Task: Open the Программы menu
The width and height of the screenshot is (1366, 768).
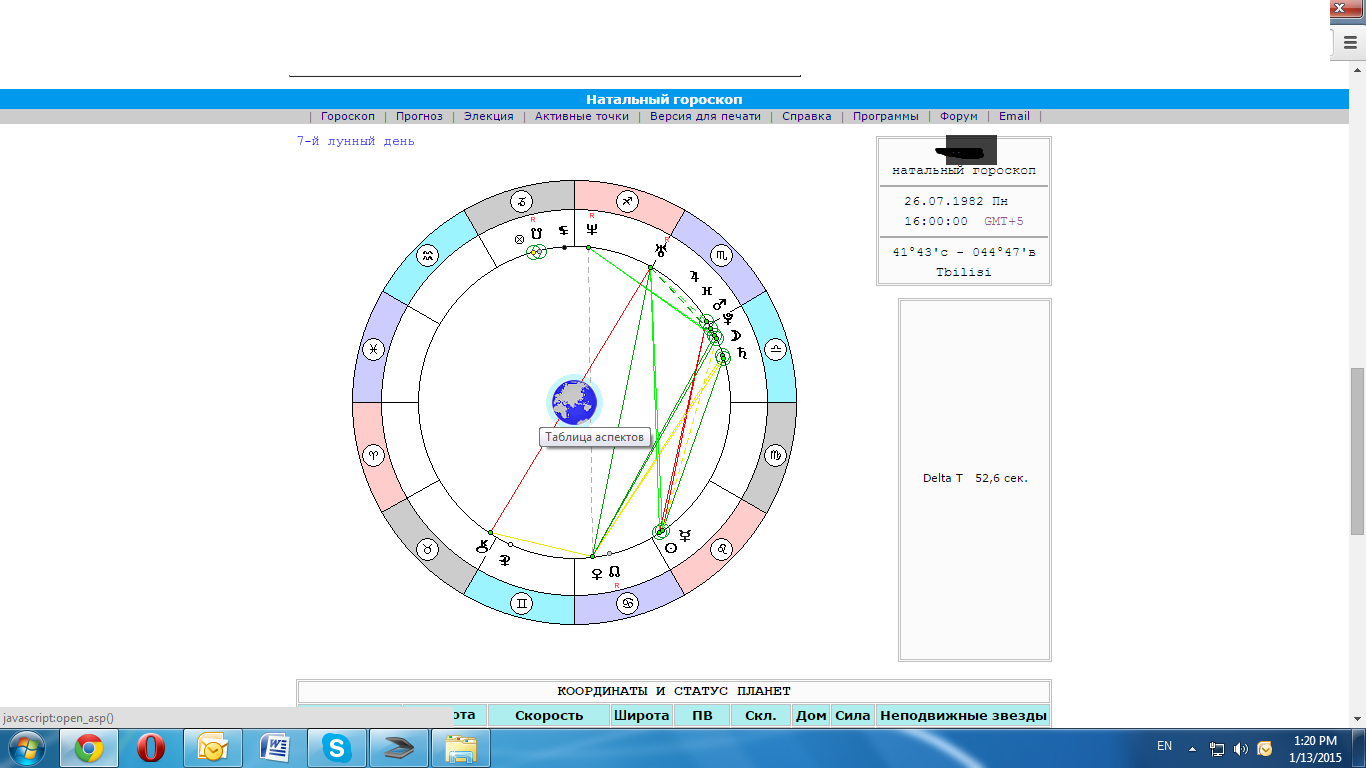Action: 886,116
